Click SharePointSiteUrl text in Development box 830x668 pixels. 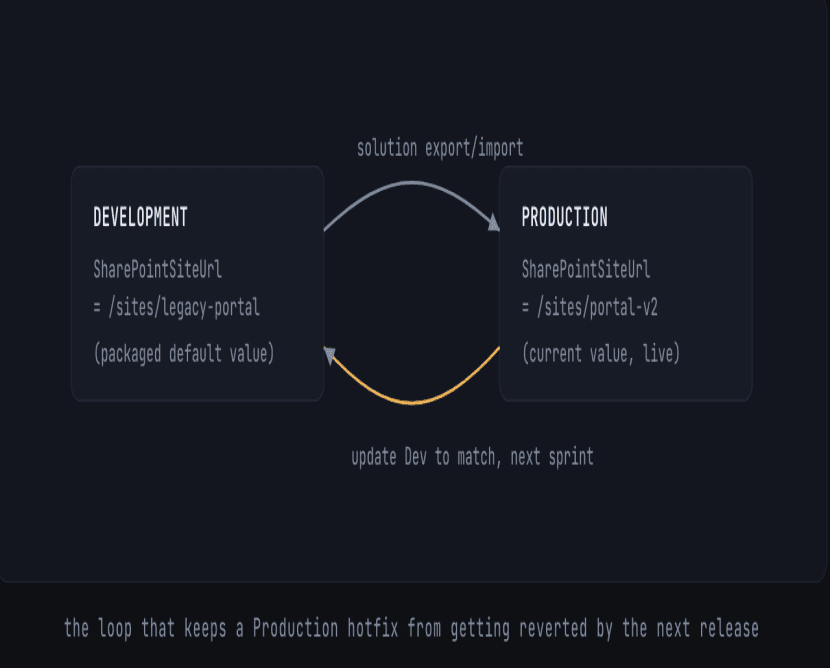[x=157, y=269]
